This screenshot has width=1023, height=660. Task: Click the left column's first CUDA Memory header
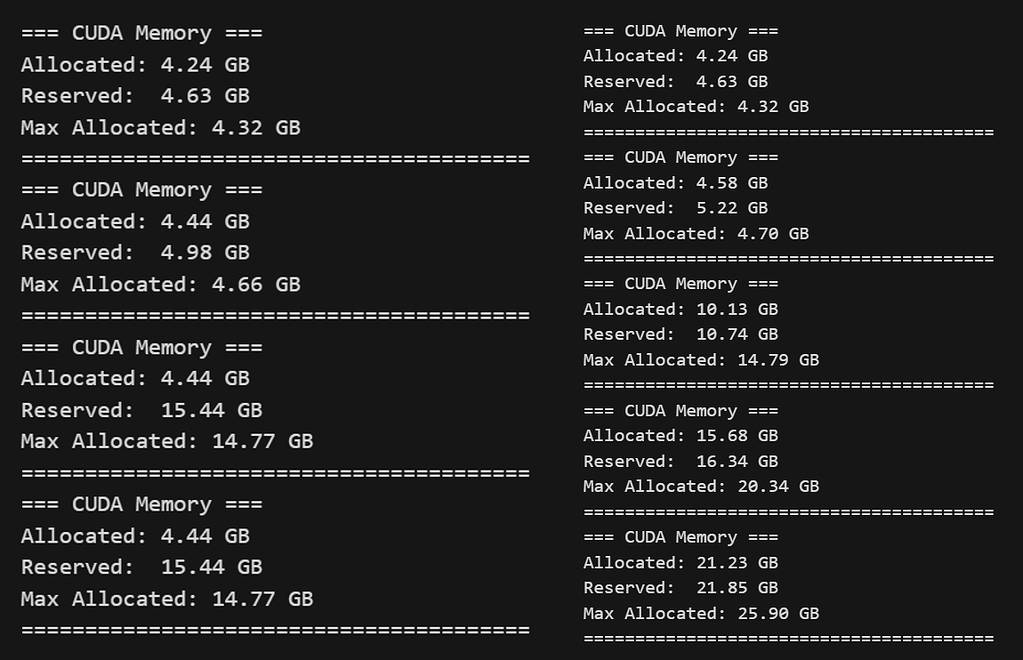tap(142, 33)
